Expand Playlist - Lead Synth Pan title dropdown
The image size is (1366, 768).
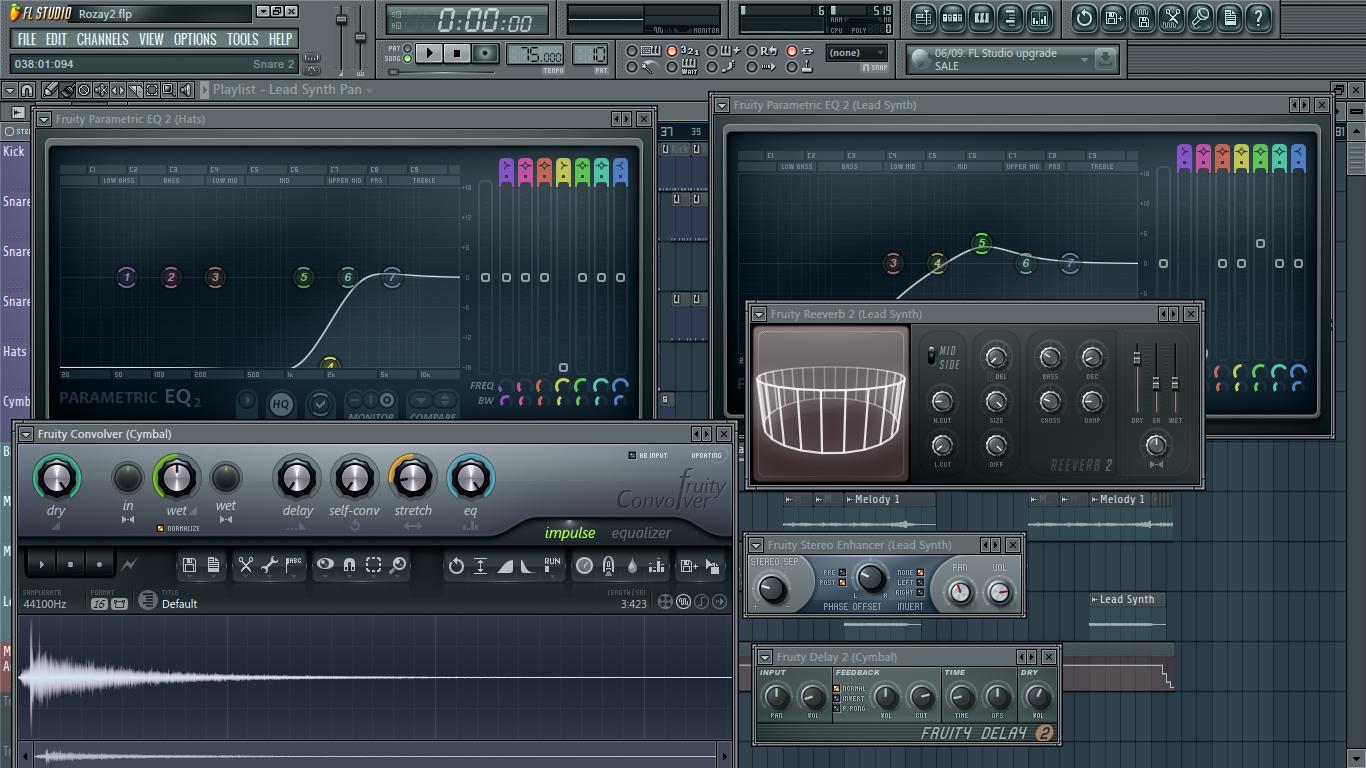(369, 90)
